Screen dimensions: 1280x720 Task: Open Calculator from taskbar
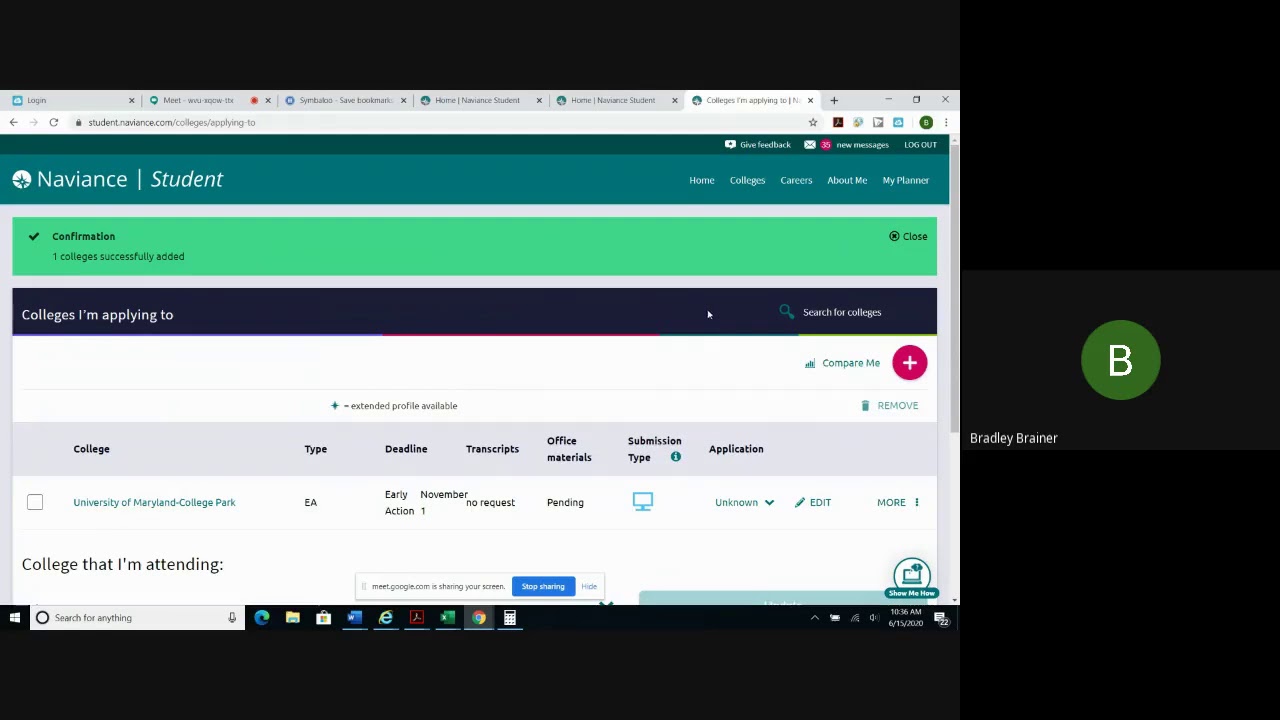(510, 618)
